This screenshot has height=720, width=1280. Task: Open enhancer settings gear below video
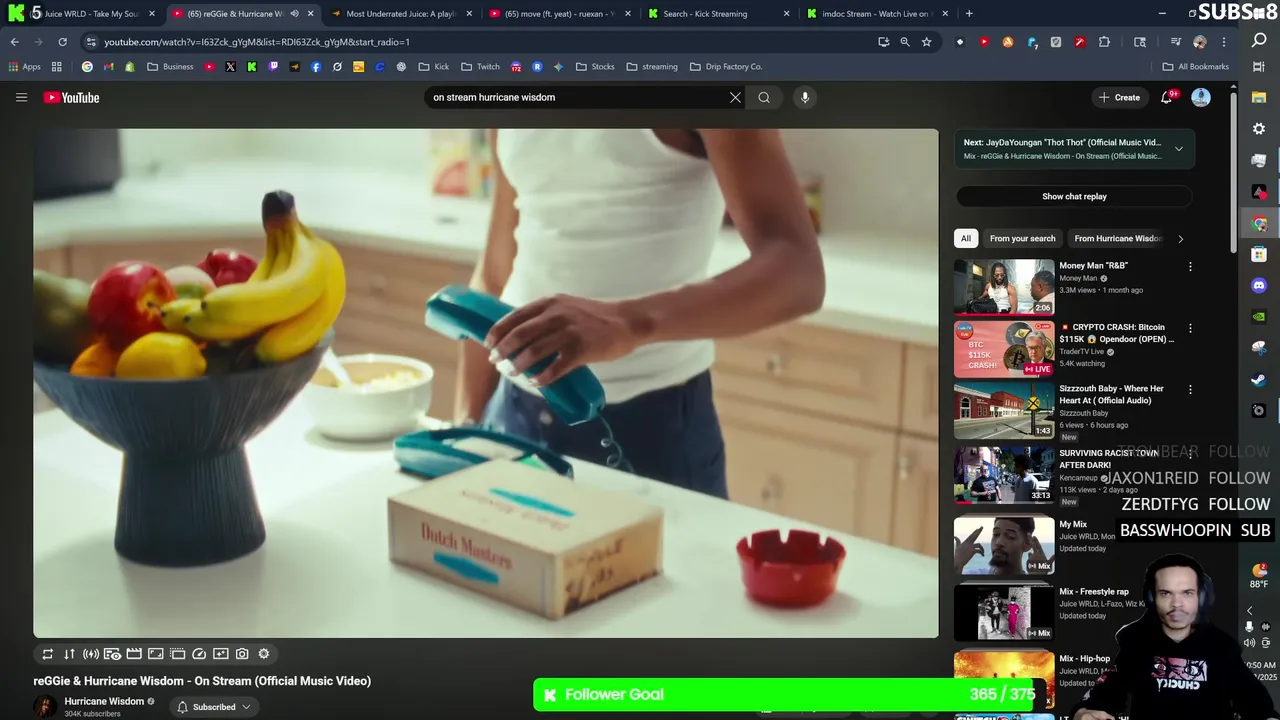point(264,654)
